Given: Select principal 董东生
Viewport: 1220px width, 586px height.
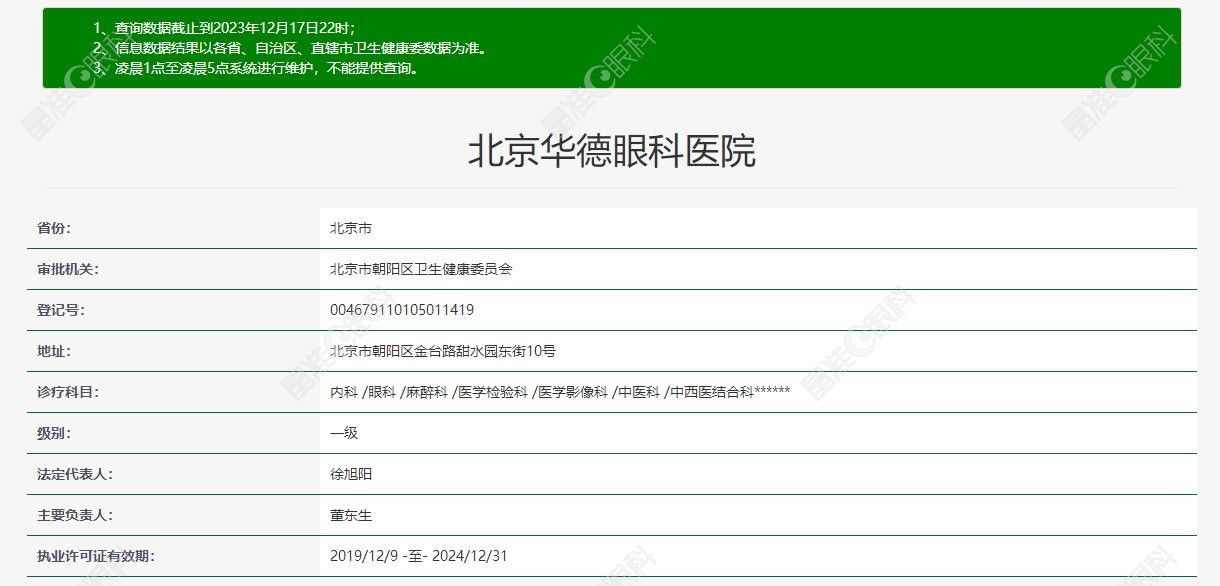Looking at the screenshot, I should (351, 515).
